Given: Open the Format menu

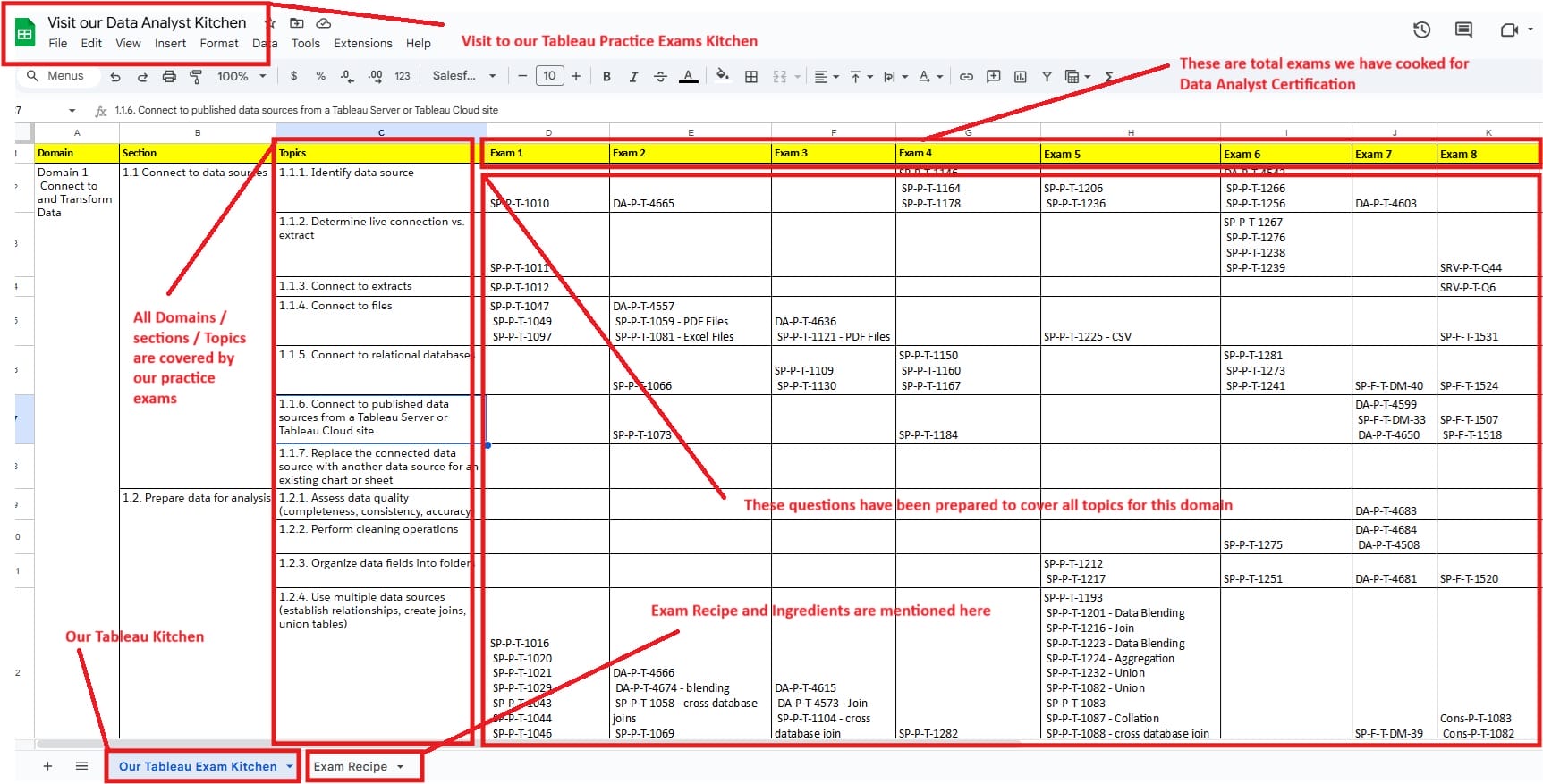Looking at the screenshot, I should click(219, 43).
